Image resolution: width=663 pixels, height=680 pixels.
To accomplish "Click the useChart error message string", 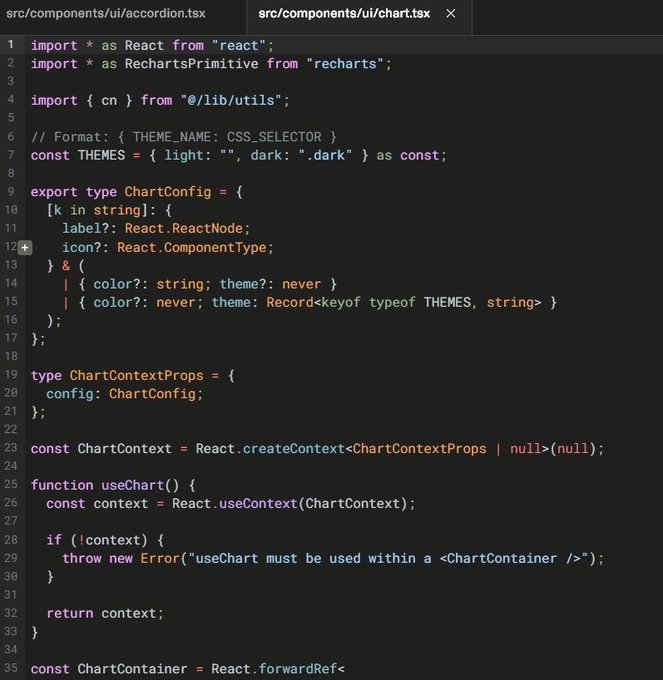I will (388, 559).
